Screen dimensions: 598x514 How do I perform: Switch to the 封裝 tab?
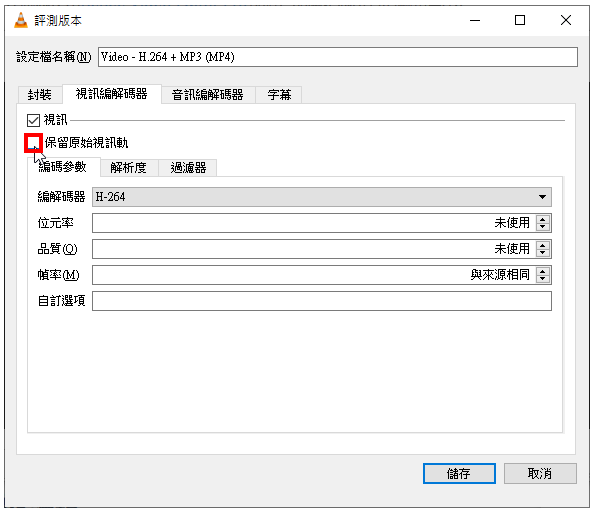coord(40,95)
